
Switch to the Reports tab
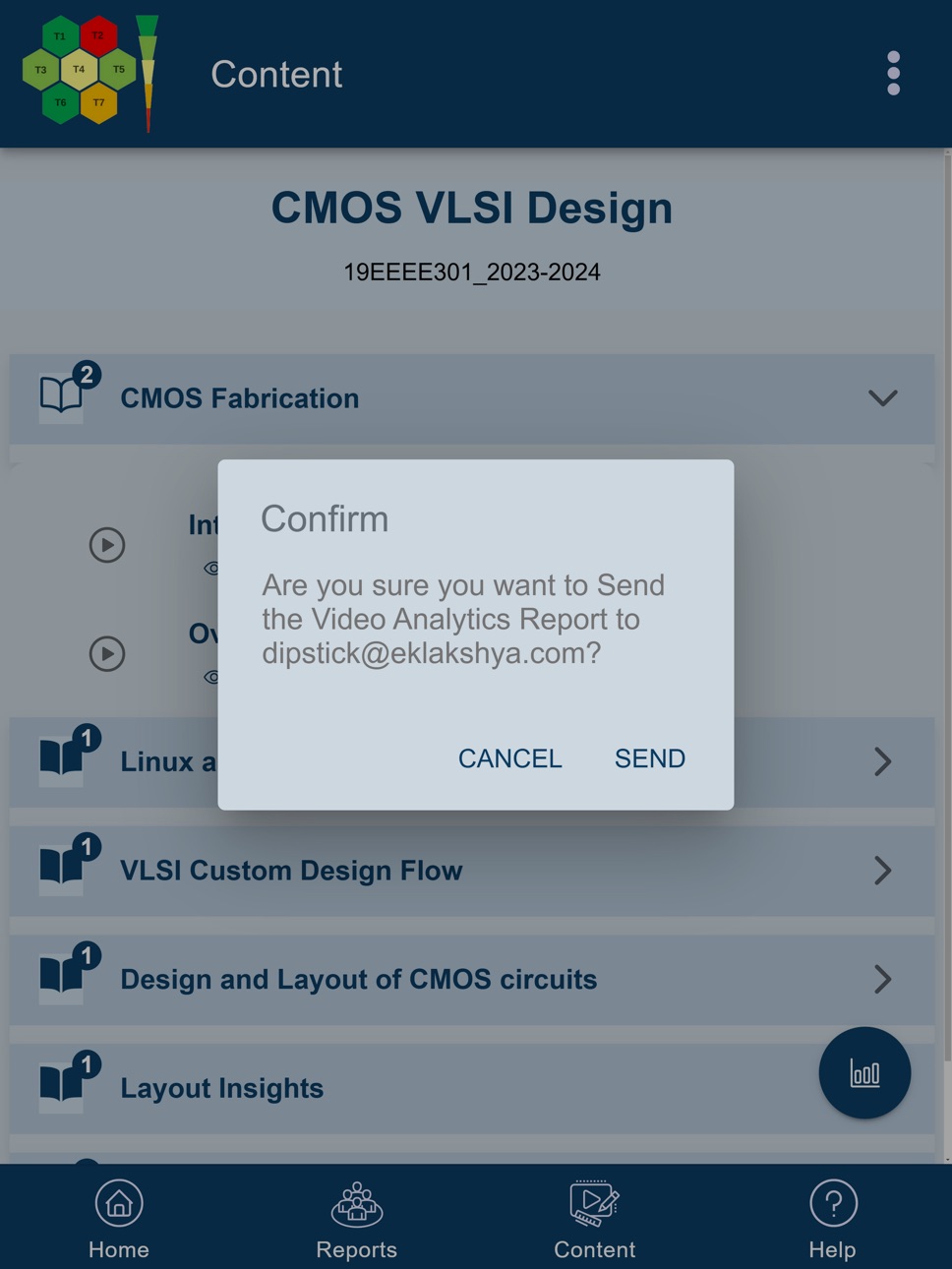tap(357, 1220)
